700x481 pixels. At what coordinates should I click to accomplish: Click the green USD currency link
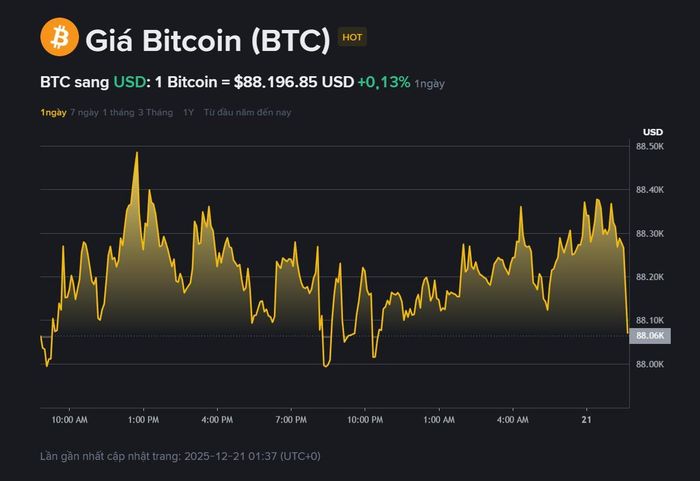(129, 82)
